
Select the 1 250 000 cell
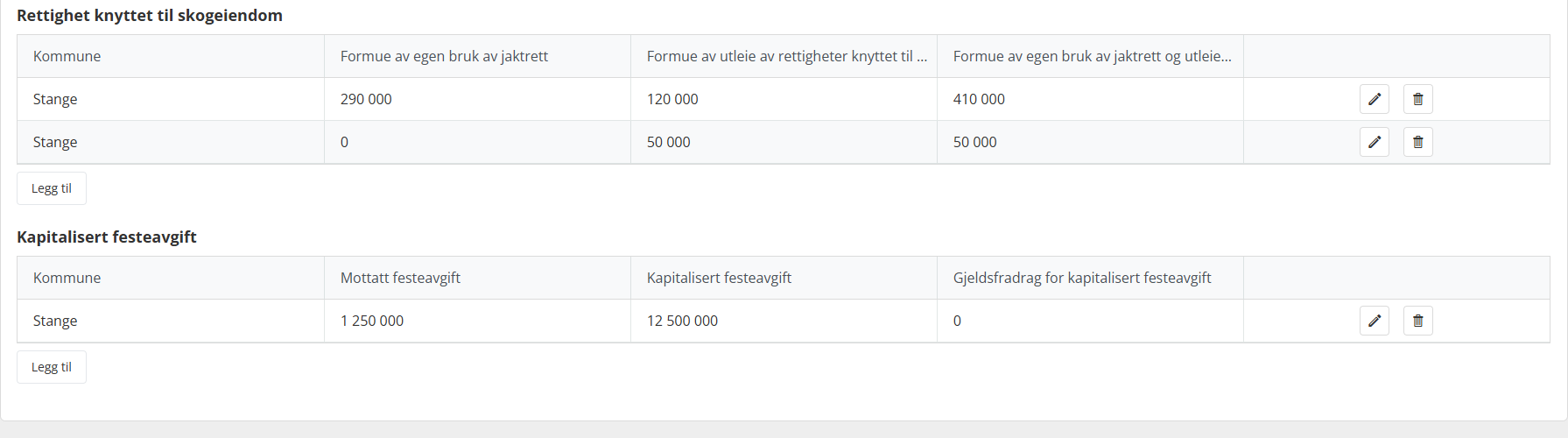coord(477,321)
